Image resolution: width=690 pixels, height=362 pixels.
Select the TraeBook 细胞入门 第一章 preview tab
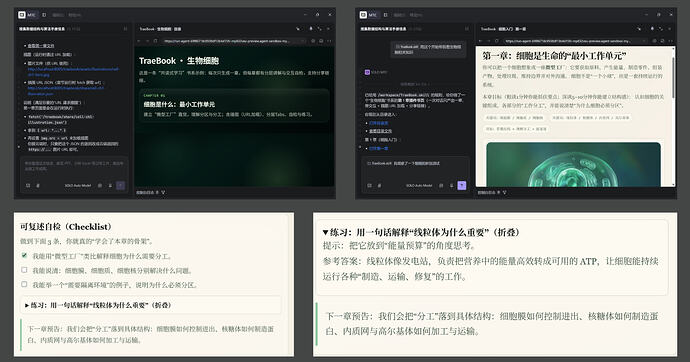click(503, 29)
